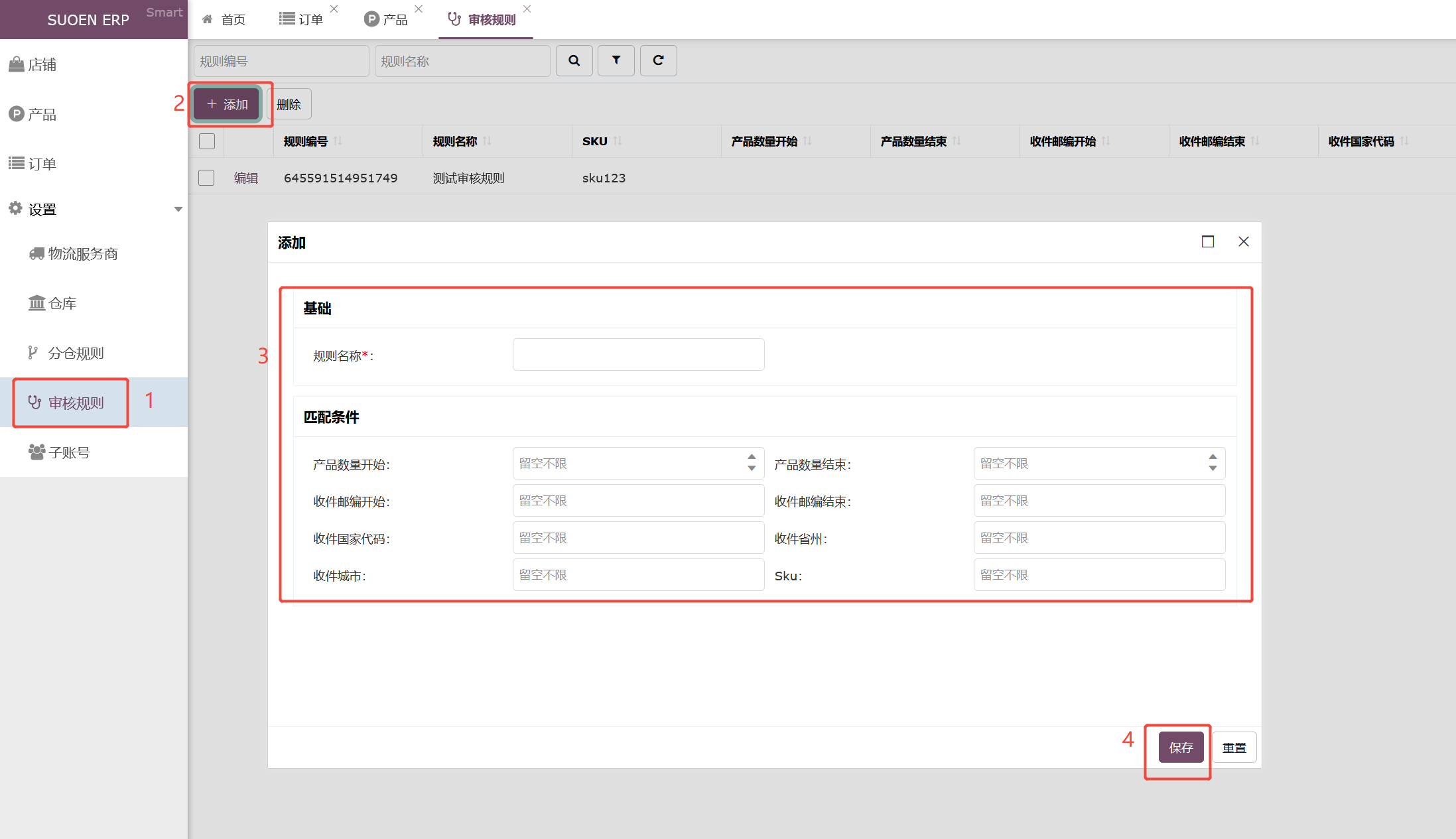Viewport: 1456px width, 839px height.
Task: Maximize the 添加 dialog
Action: [1208, 241]
